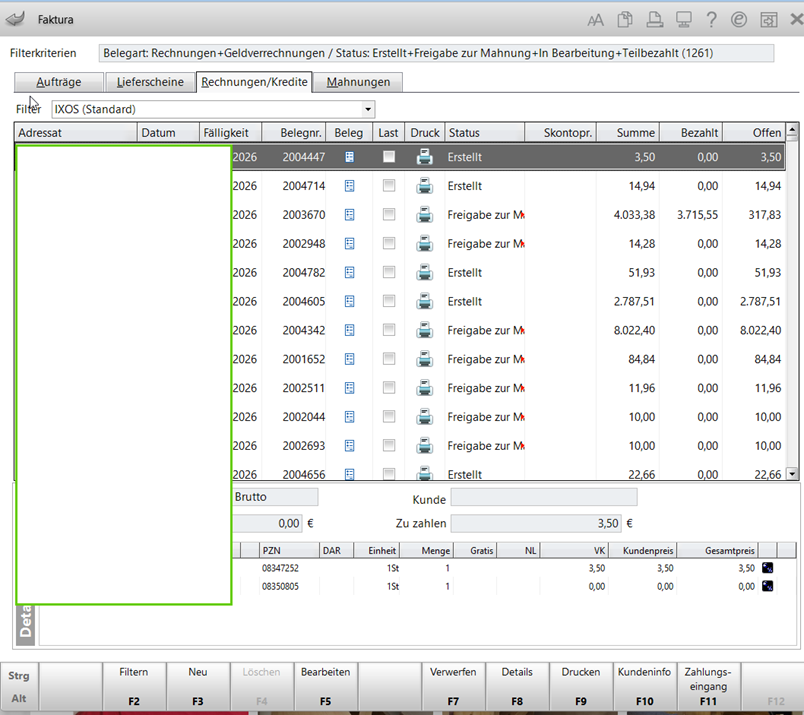Open help via question mark icon

click(x=711, y=20)
